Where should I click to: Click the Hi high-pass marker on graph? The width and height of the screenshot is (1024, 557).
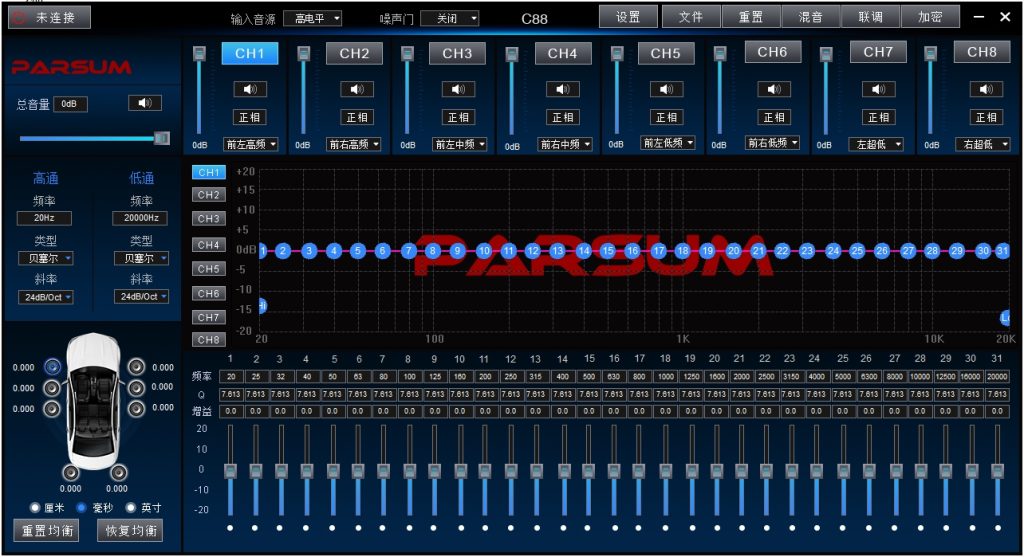pyautogui.click(x=263, y=305)
